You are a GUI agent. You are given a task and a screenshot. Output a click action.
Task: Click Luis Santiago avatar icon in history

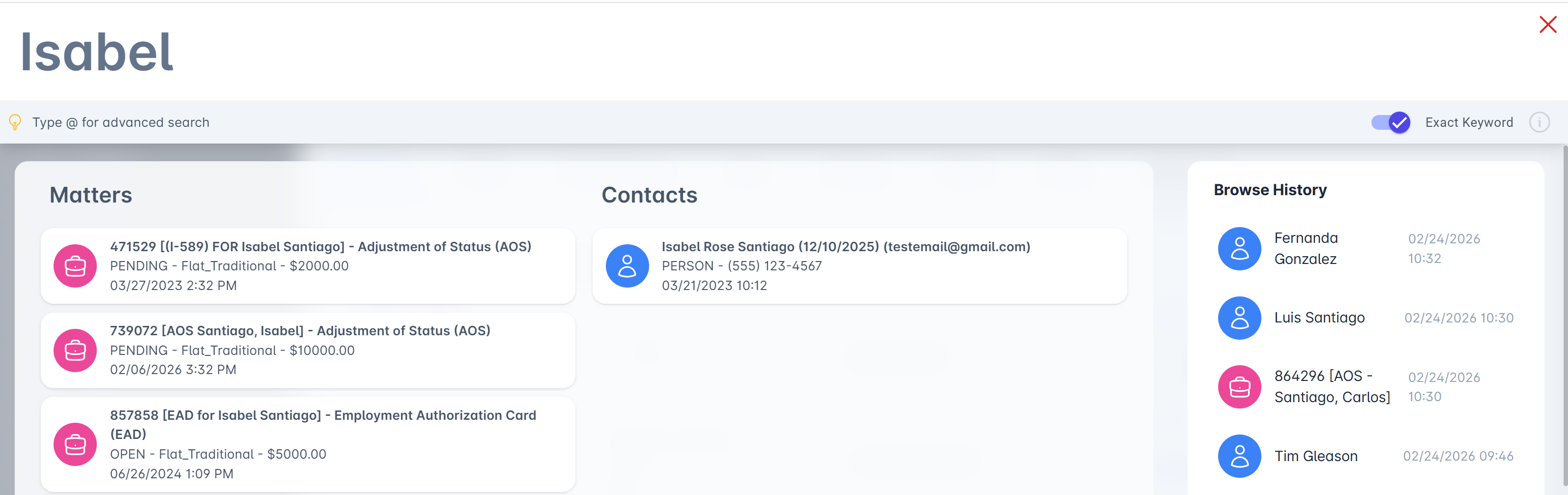[1239, 318]
